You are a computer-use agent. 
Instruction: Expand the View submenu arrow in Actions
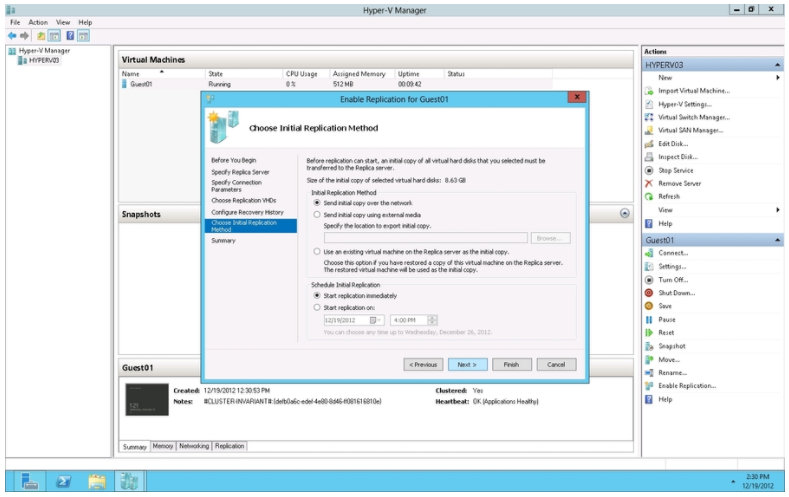click(778, 210)
